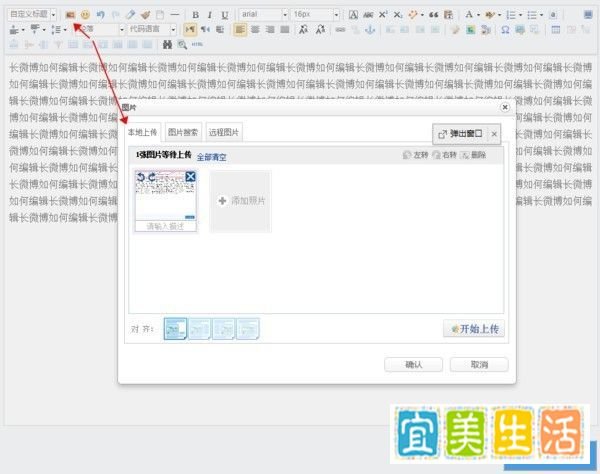Insert a blockquote
Image resolution: width=600 pixels, height=474 pixels.
coord(434,15)
